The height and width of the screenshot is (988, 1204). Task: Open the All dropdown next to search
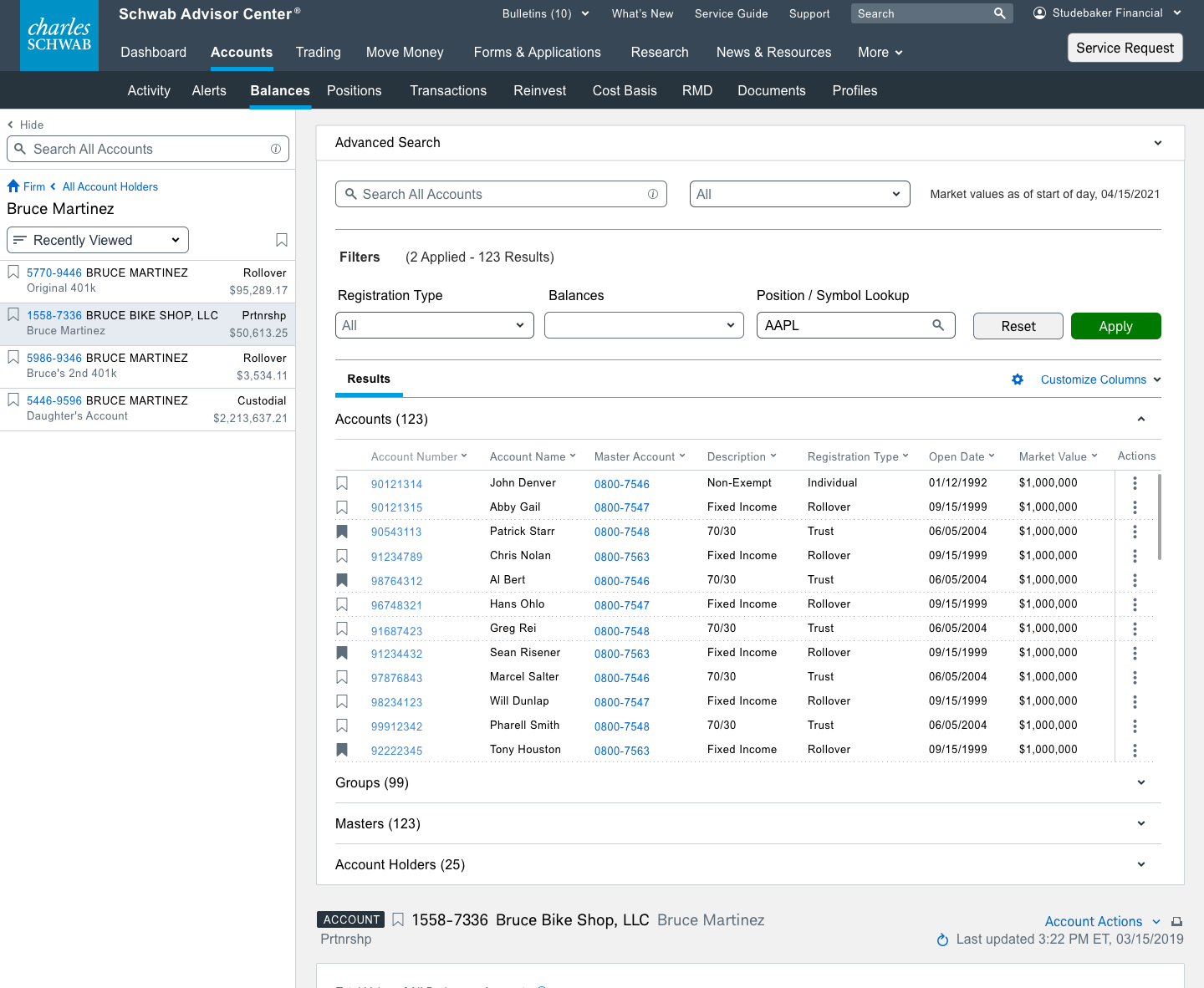point(799,194)
